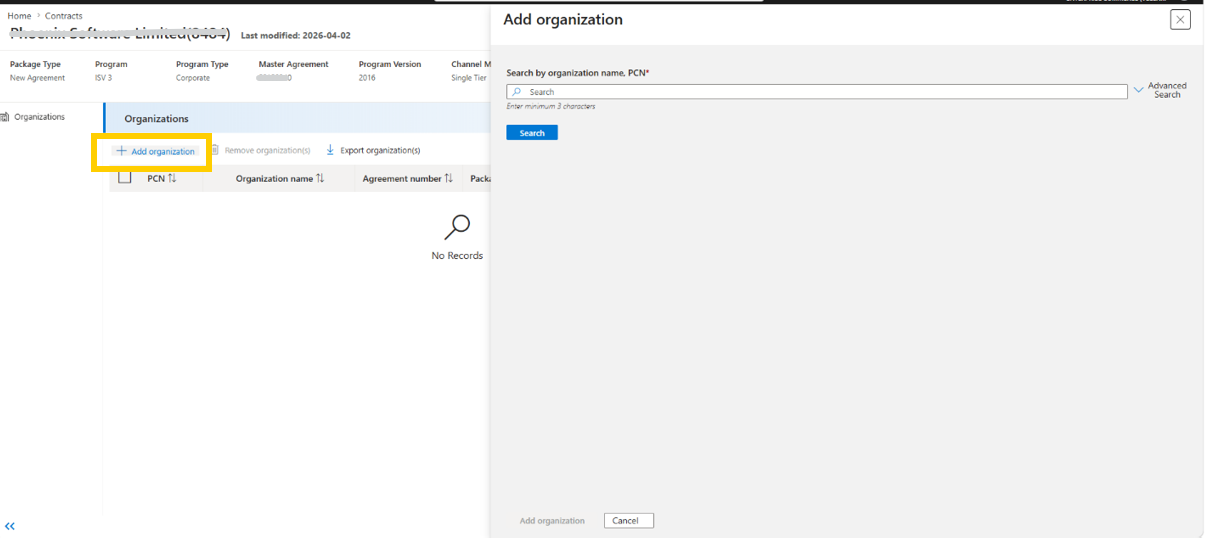The height and width of the screenshot is (538, 1219).
Task: Click the No Records magnifier icon
Action: point(457,227)
